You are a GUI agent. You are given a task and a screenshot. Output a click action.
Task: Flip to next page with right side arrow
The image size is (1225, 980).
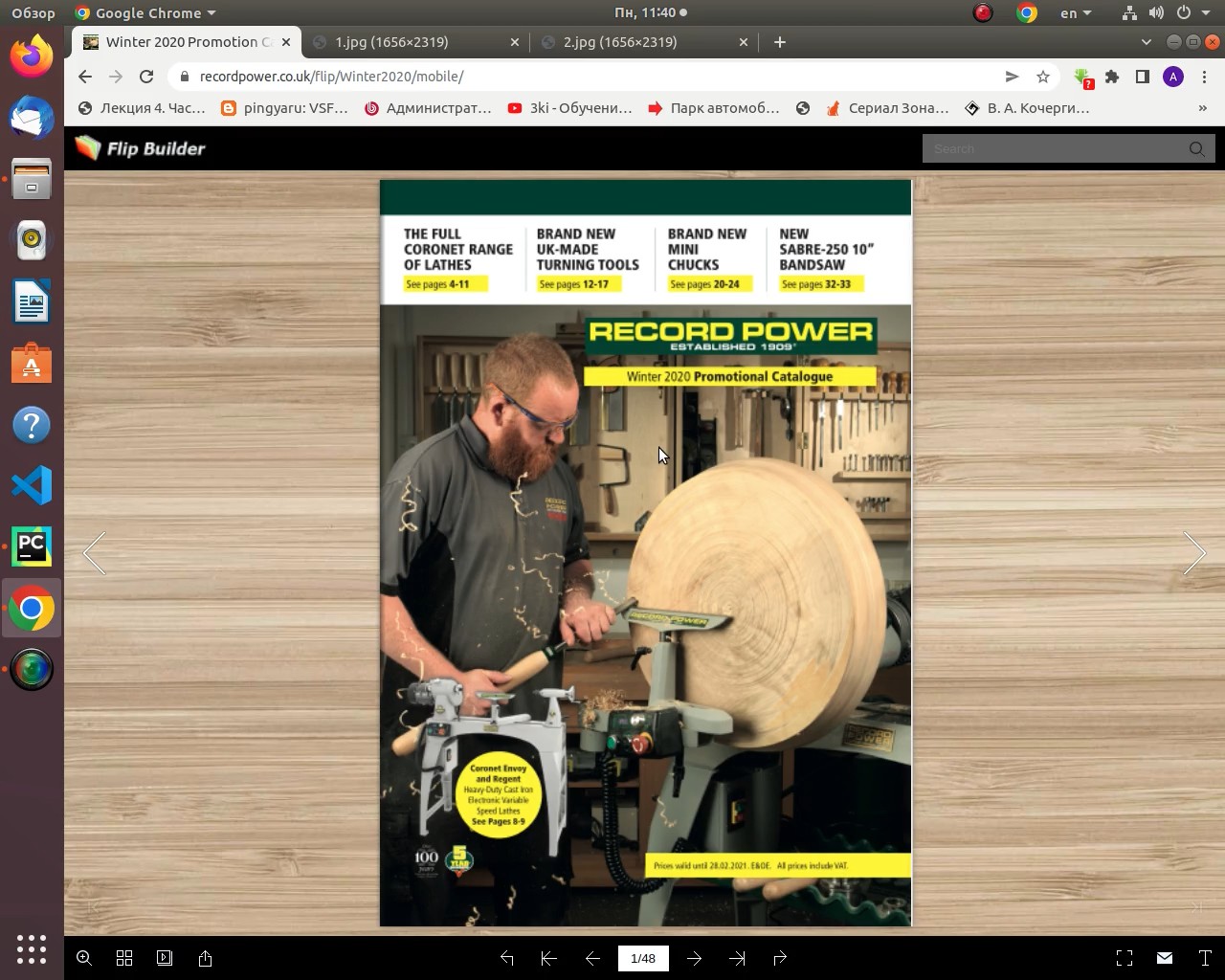click(x=1193, y=553)
